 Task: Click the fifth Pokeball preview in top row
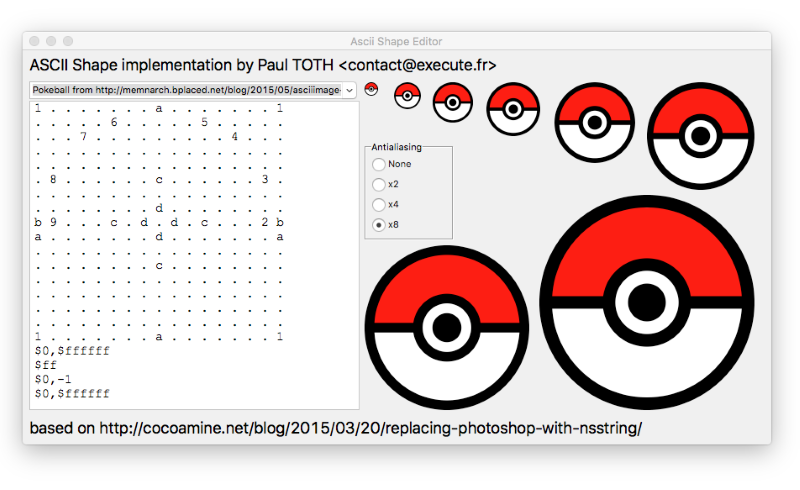595,122
